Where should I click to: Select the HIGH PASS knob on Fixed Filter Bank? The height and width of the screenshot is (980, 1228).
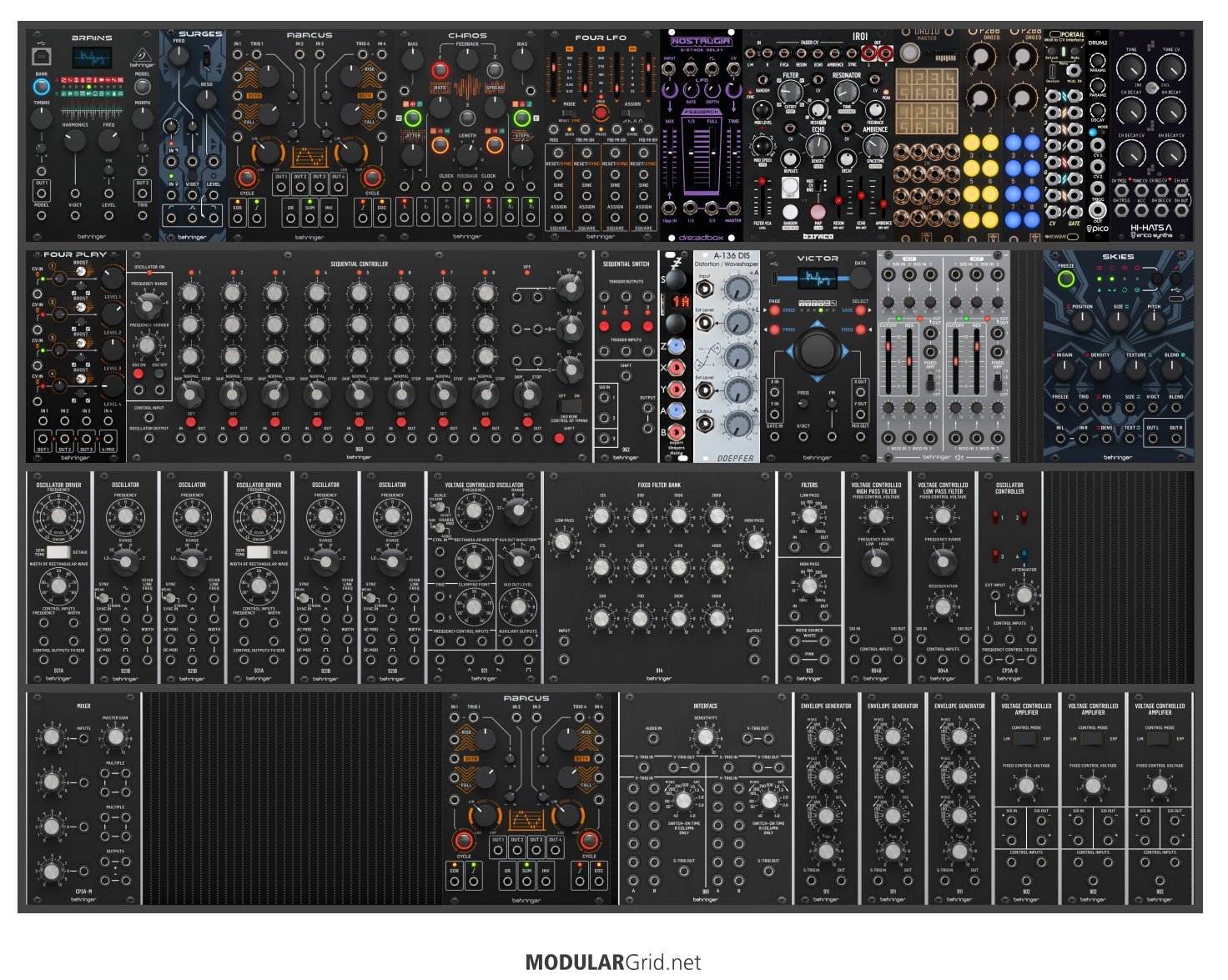[x=754, y=542]
